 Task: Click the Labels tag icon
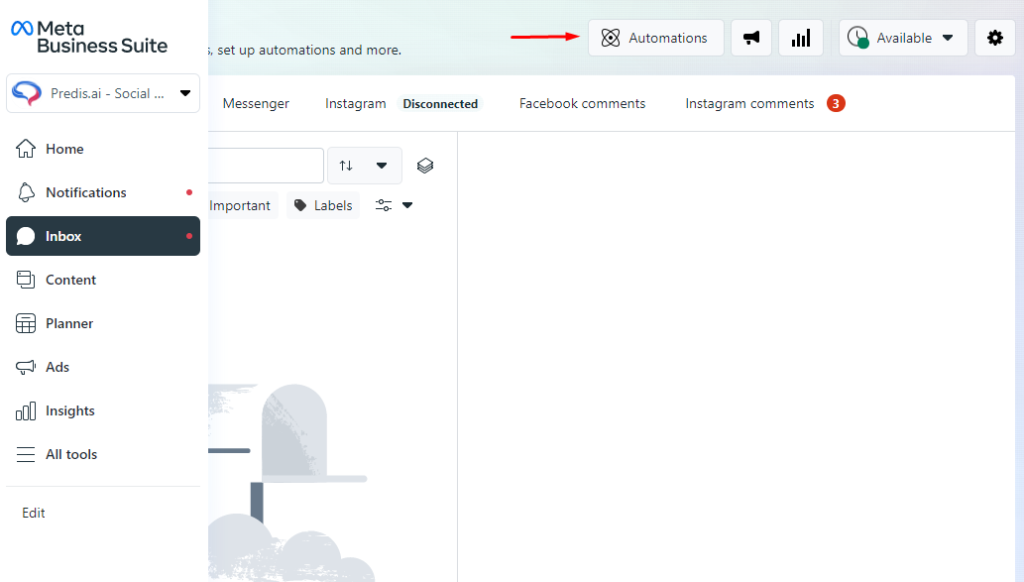coord(300,205)
